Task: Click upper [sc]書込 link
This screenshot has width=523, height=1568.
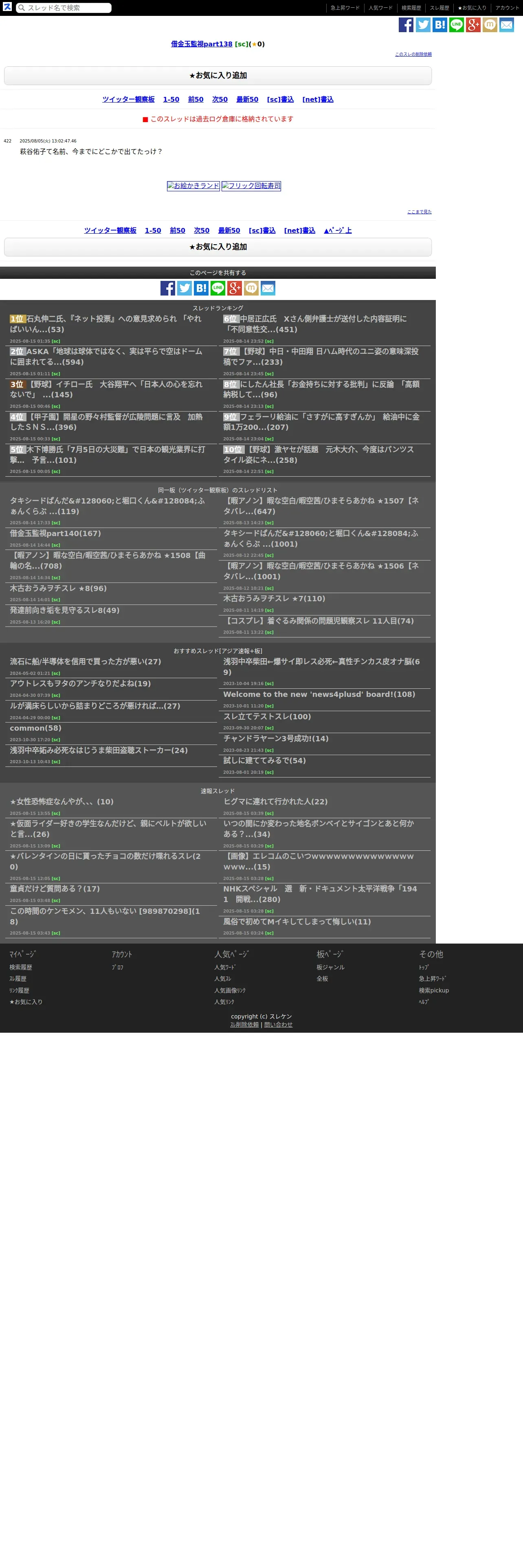Action: click(x=280, y=99)
